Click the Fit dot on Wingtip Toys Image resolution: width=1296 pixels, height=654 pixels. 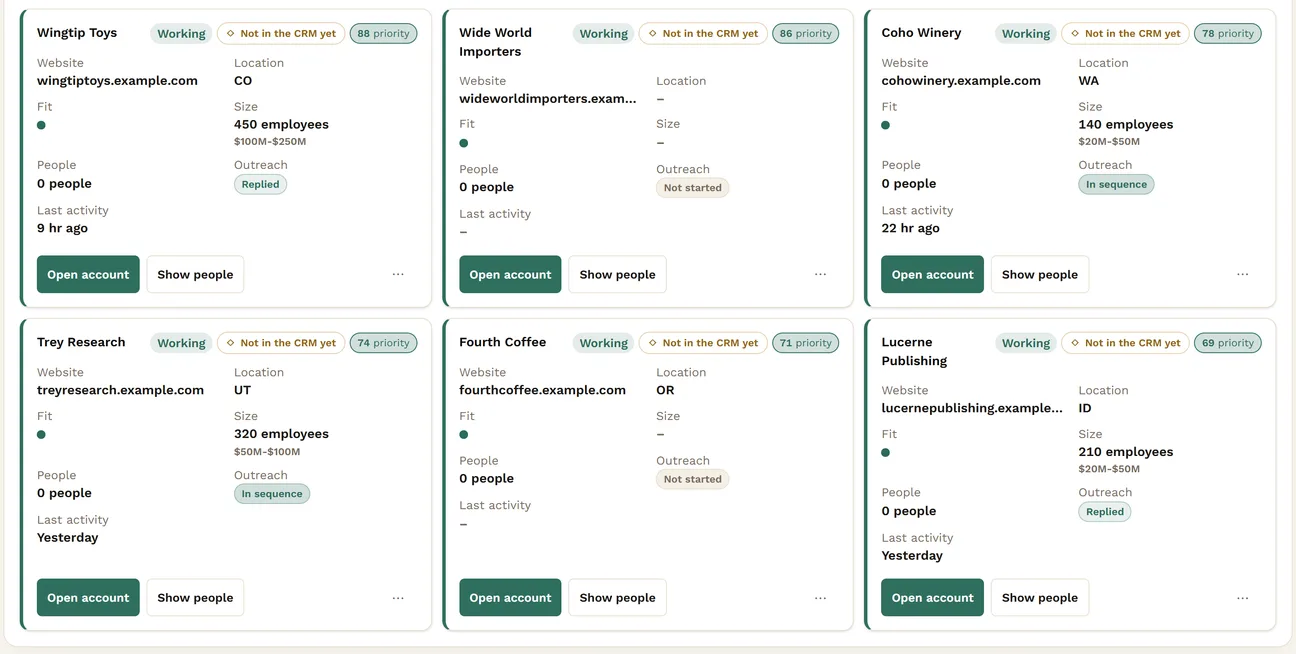click(x=41, y=125)
